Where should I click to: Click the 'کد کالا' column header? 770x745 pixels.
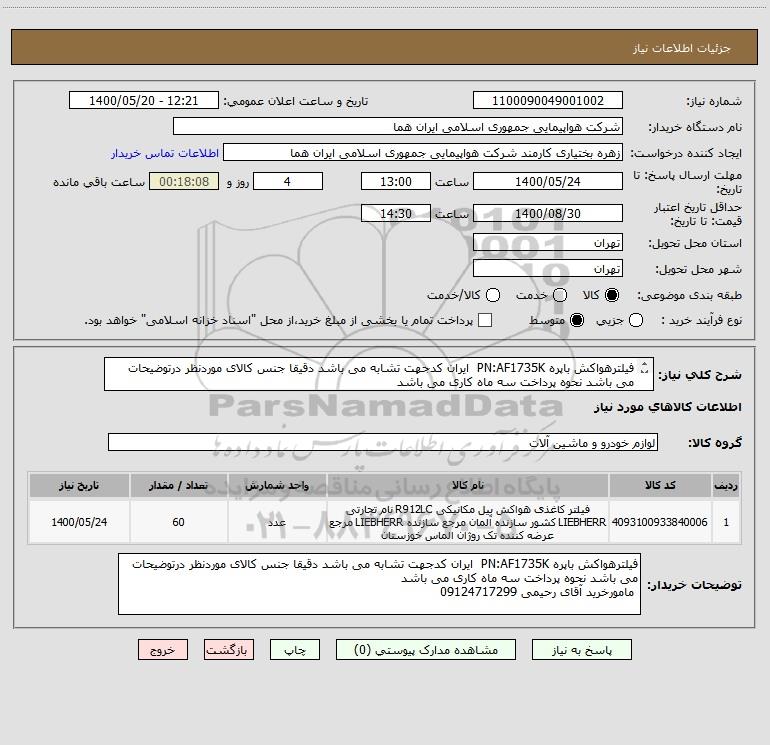[660, 485]
